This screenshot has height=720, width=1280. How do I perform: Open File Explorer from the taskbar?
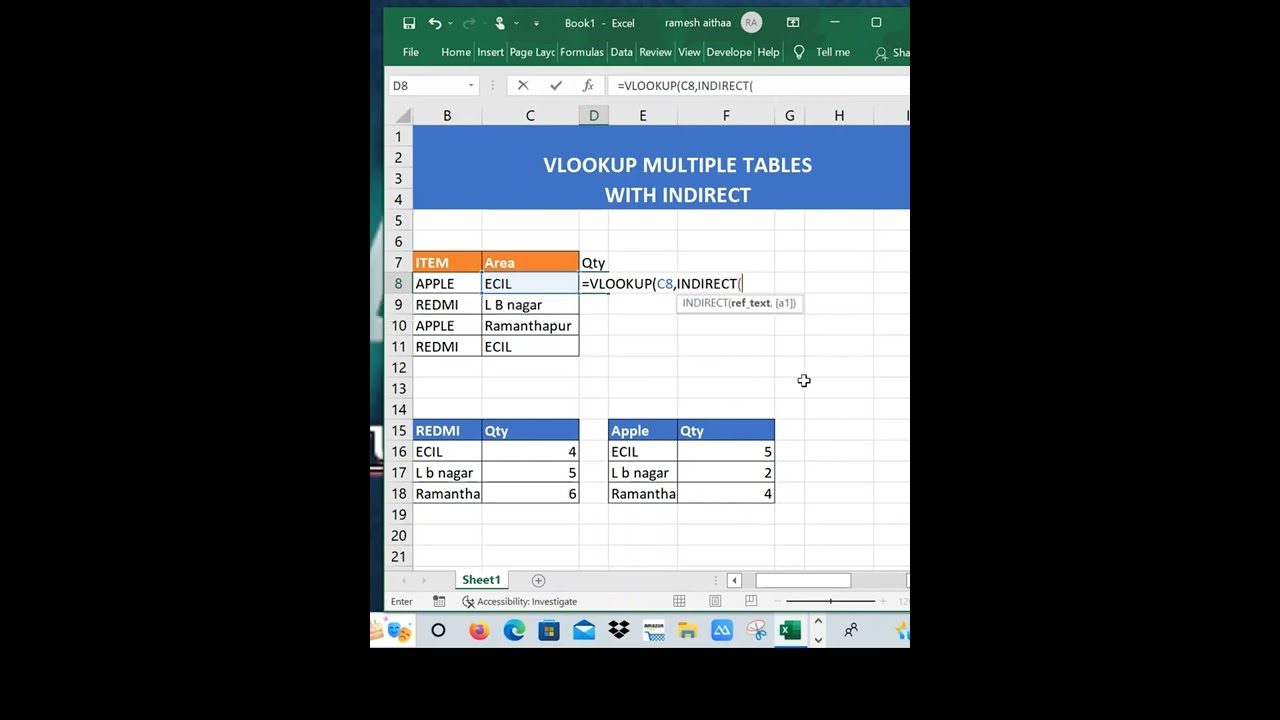point(687,630)
